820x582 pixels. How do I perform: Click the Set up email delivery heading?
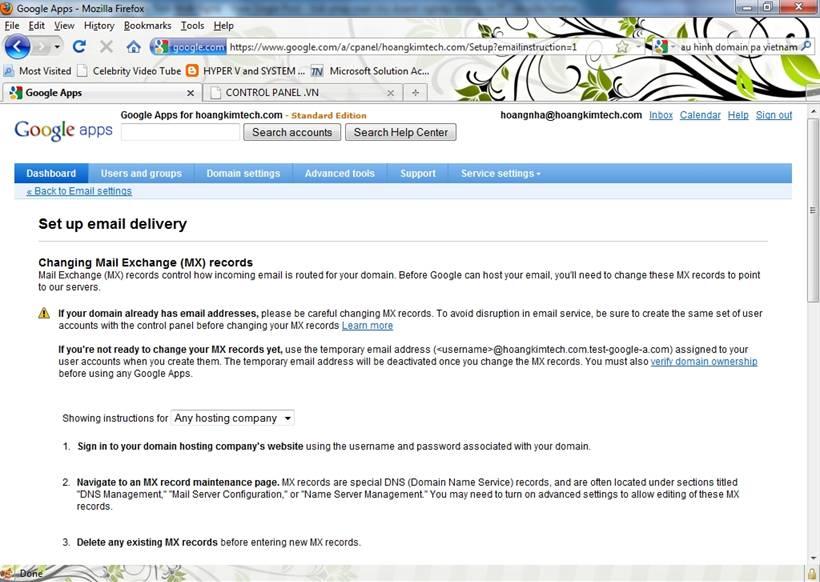tap(112, 224)
